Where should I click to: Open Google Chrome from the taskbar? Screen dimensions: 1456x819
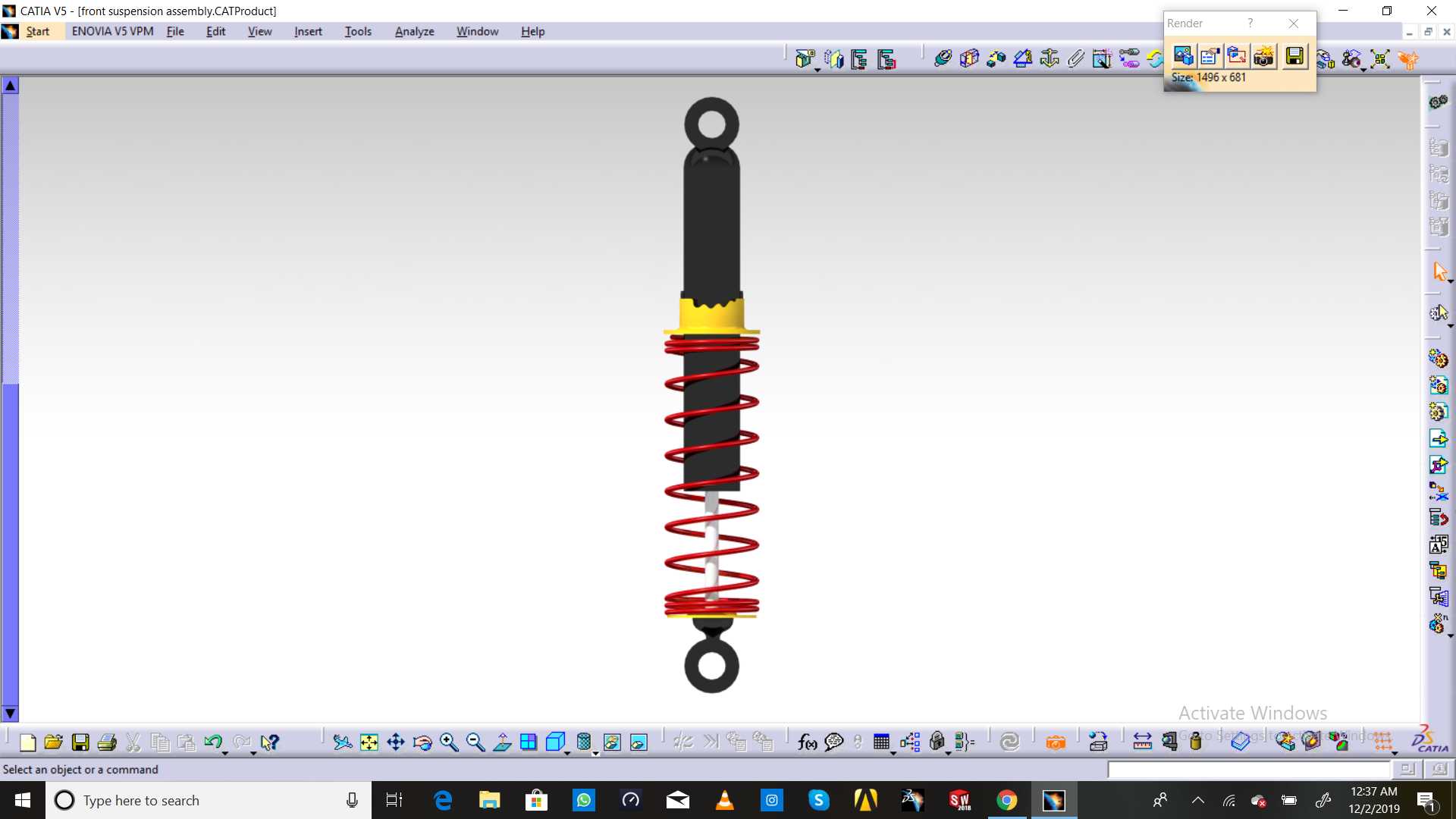(x=1006, y=800)
